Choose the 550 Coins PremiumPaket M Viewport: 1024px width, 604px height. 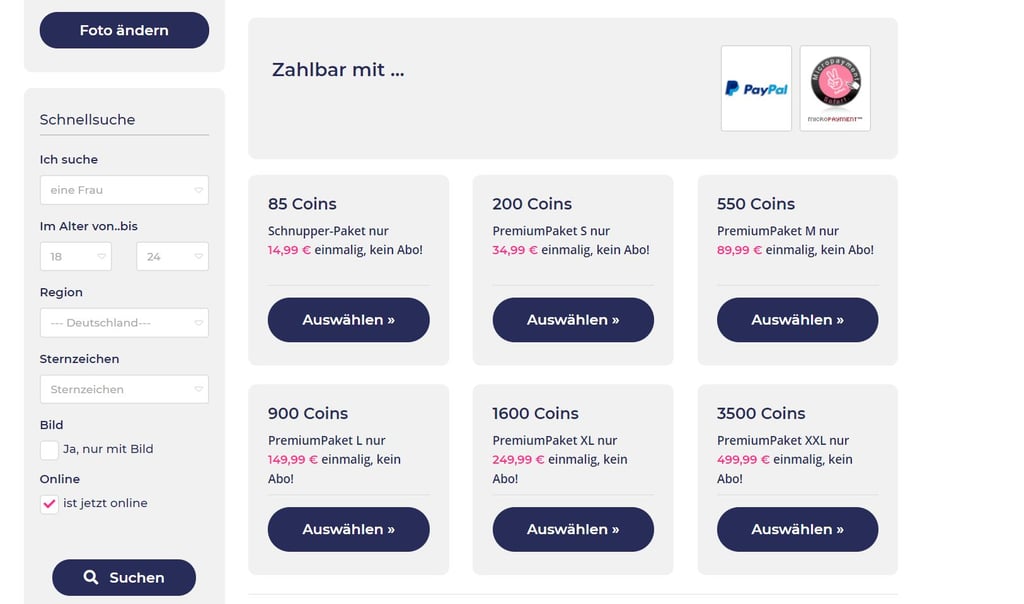[x=797, y=320]
